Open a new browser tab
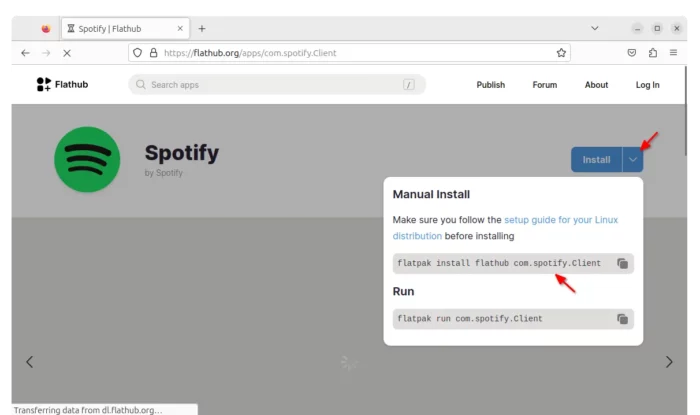The height and width of the screenshot is (415, 700). [202, 29]
